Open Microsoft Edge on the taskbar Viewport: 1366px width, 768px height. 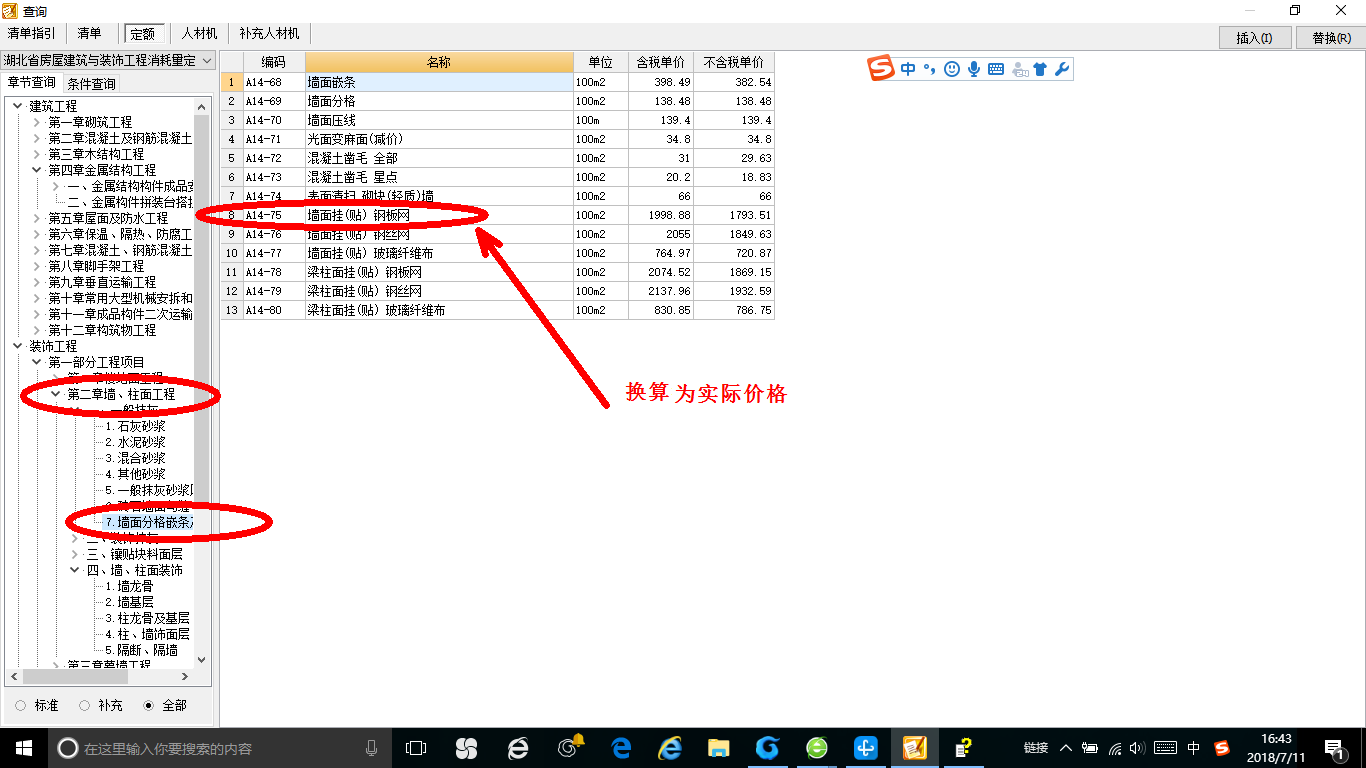620,748
